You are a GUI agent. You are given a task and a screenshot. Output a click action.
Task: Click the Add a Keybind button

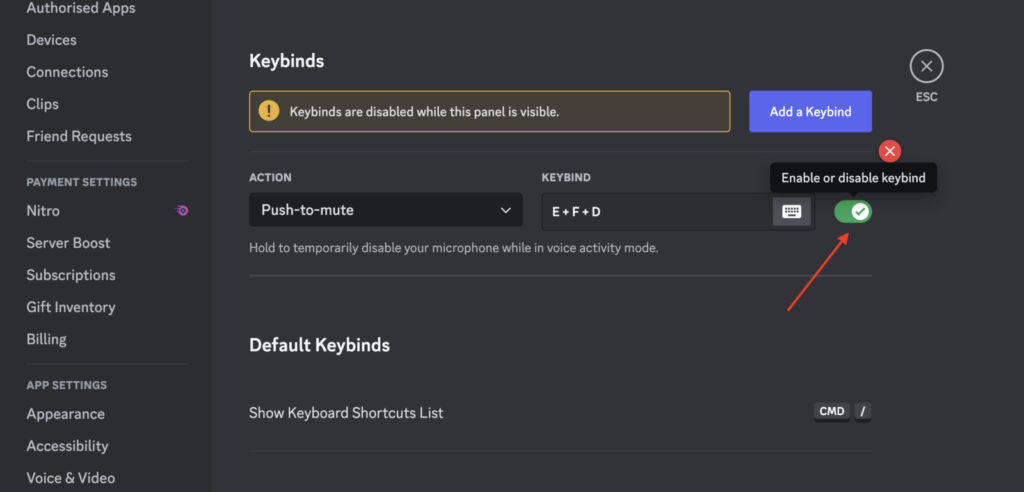pyautogui.click(x=810, y=112)
